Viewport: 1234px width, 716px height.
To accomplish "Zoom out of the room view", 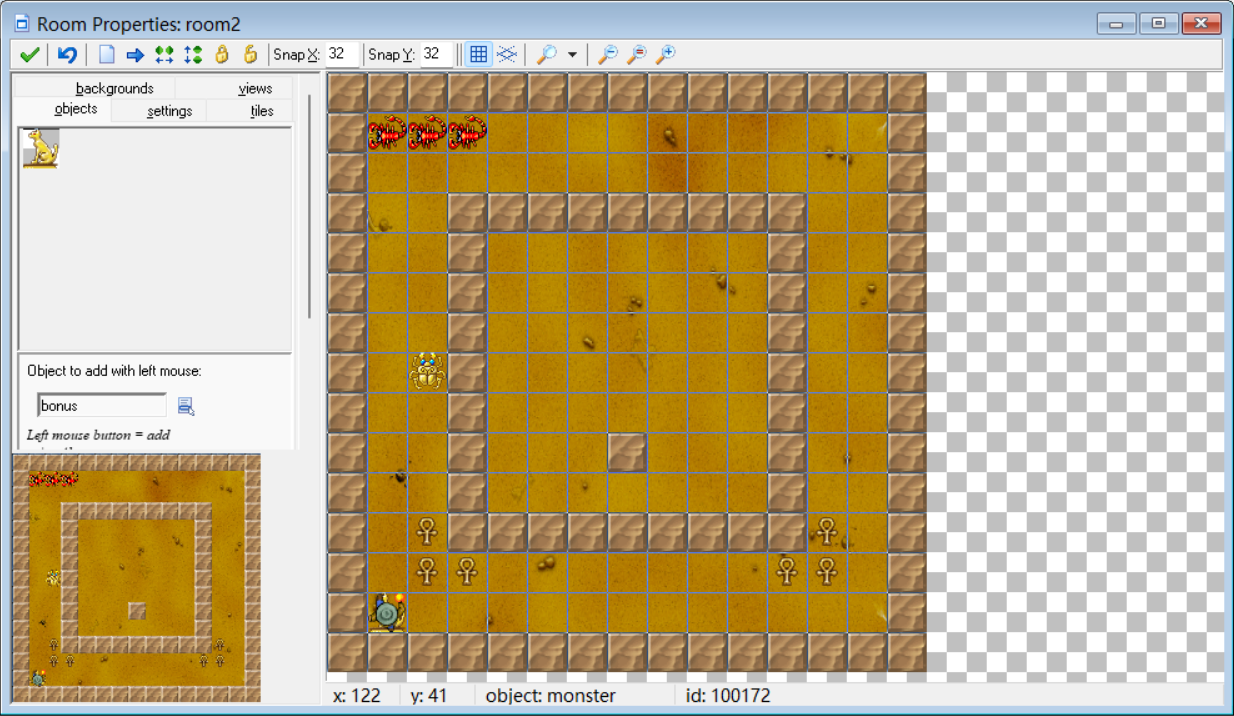I will coord(607,55).
